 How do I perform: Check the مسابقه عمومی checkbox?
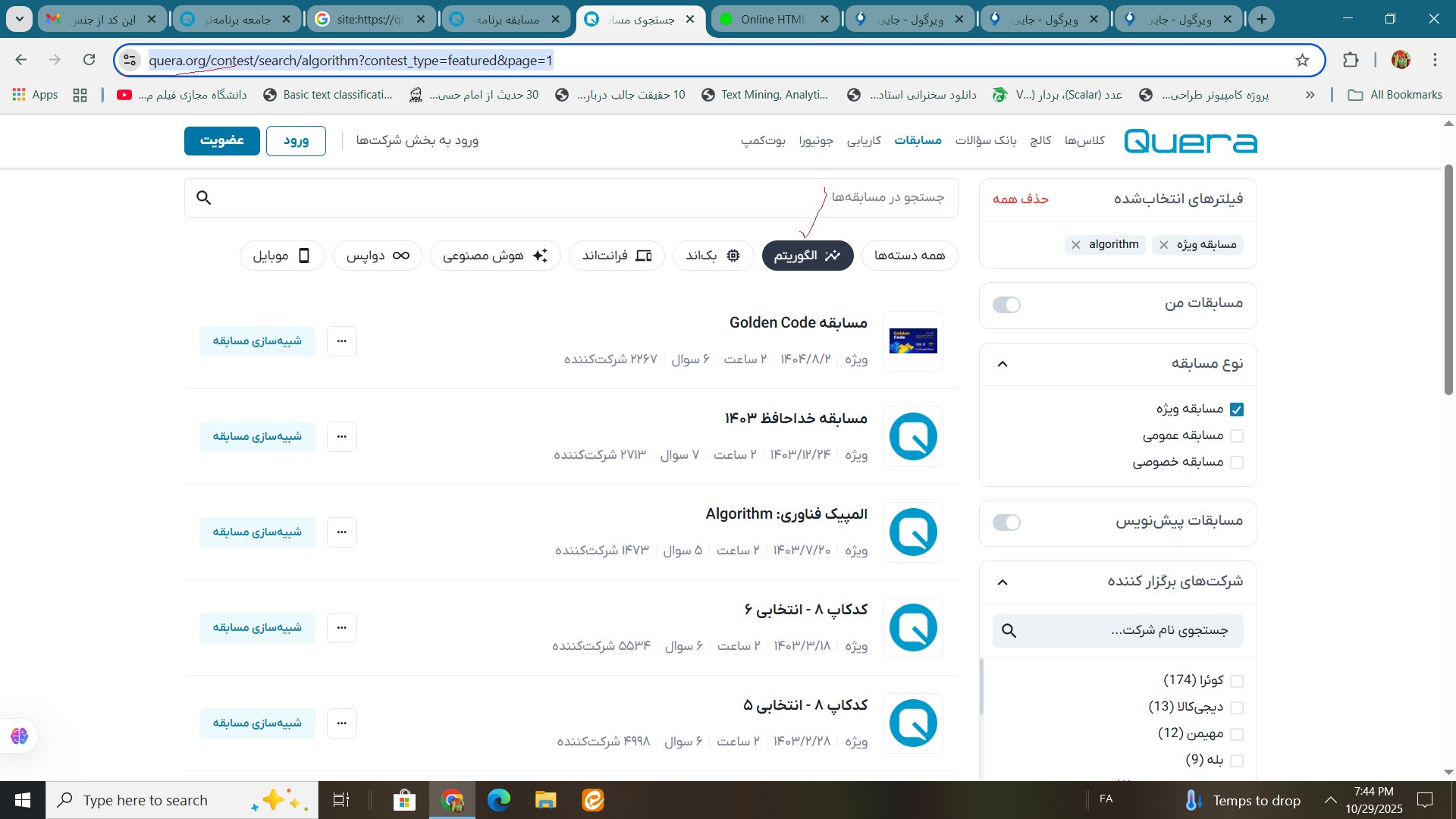[1237, 436]
